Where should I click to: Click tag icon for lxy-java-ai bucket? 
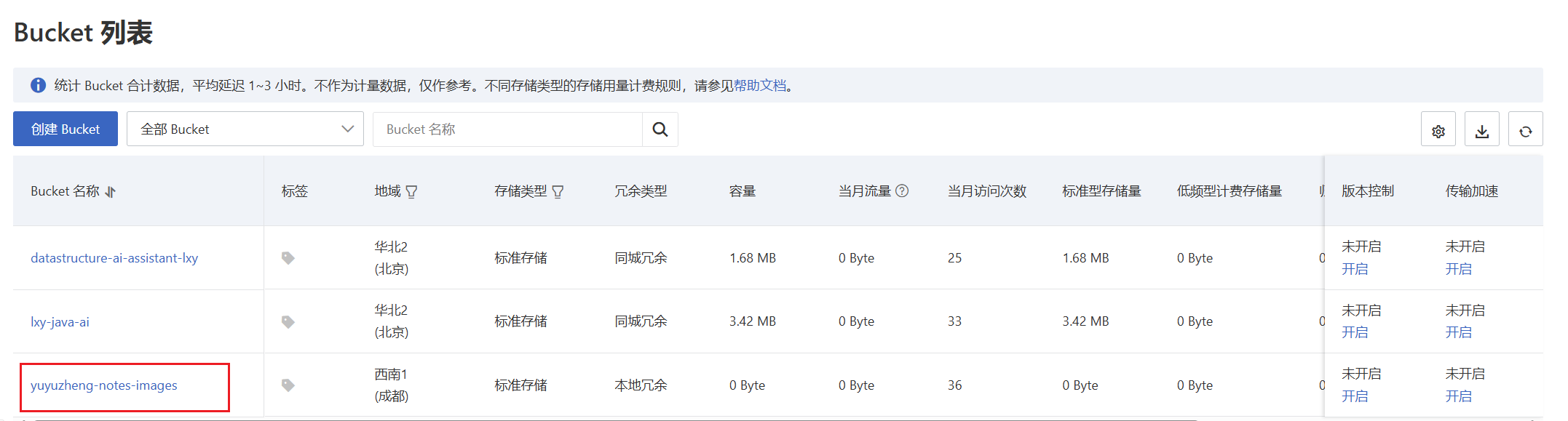[288, 321]
